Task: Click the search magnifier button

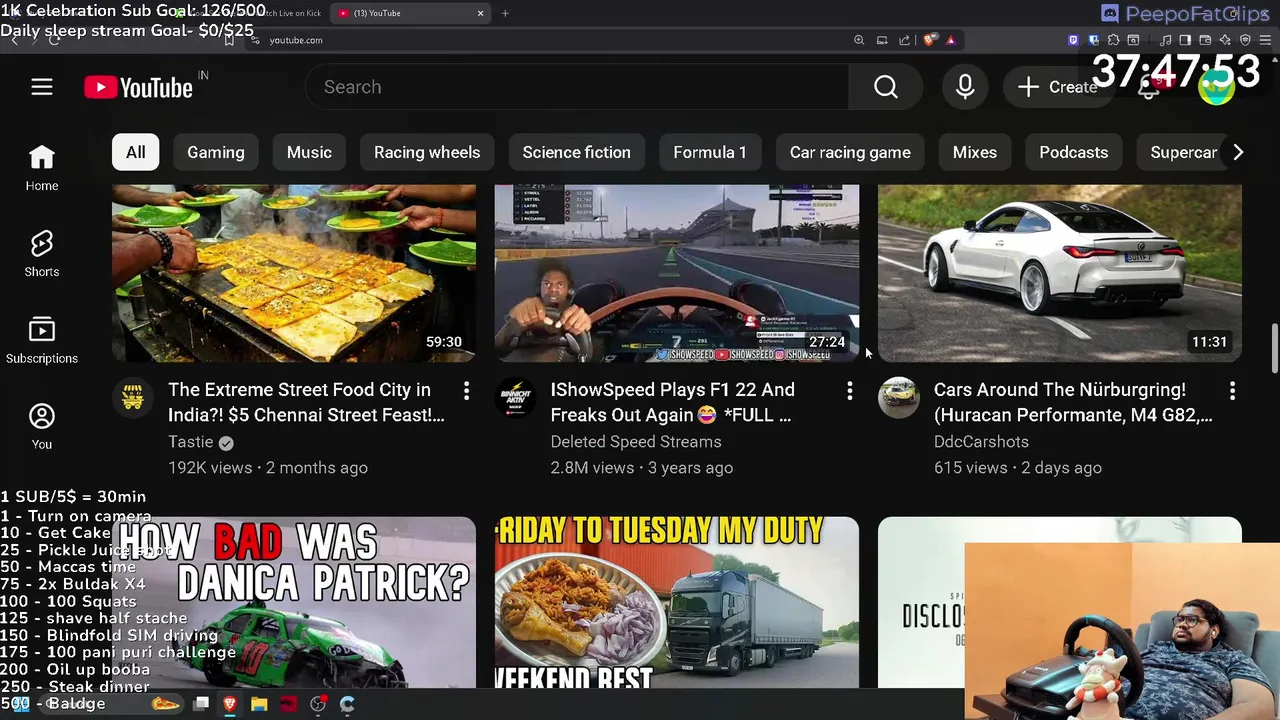Action: (885, 87)
